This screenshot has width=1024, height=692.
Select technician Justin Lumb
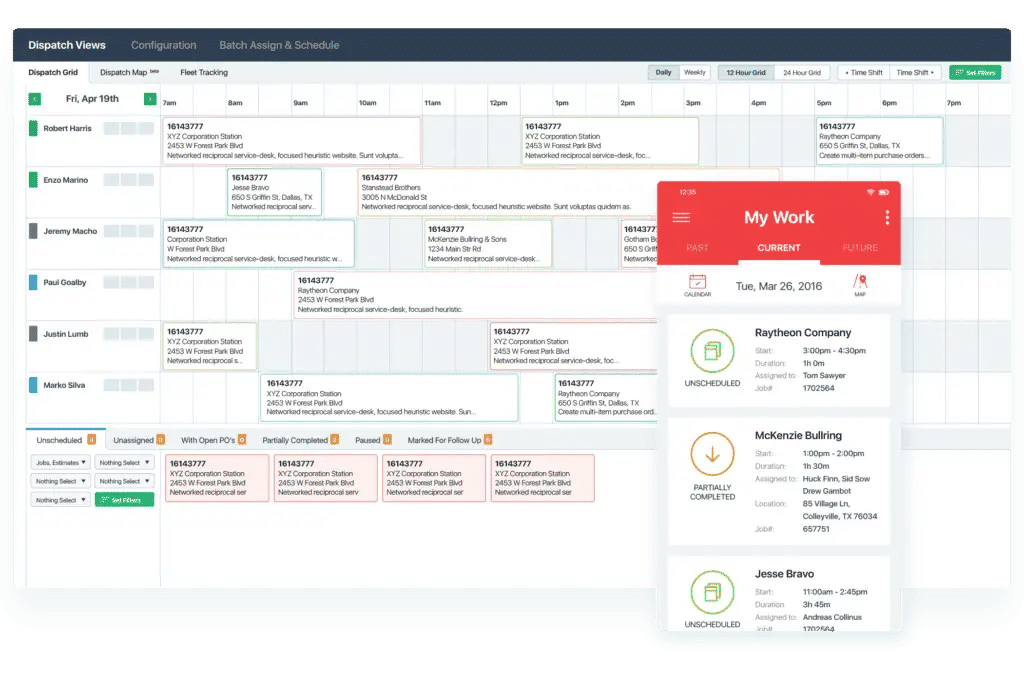65,334
